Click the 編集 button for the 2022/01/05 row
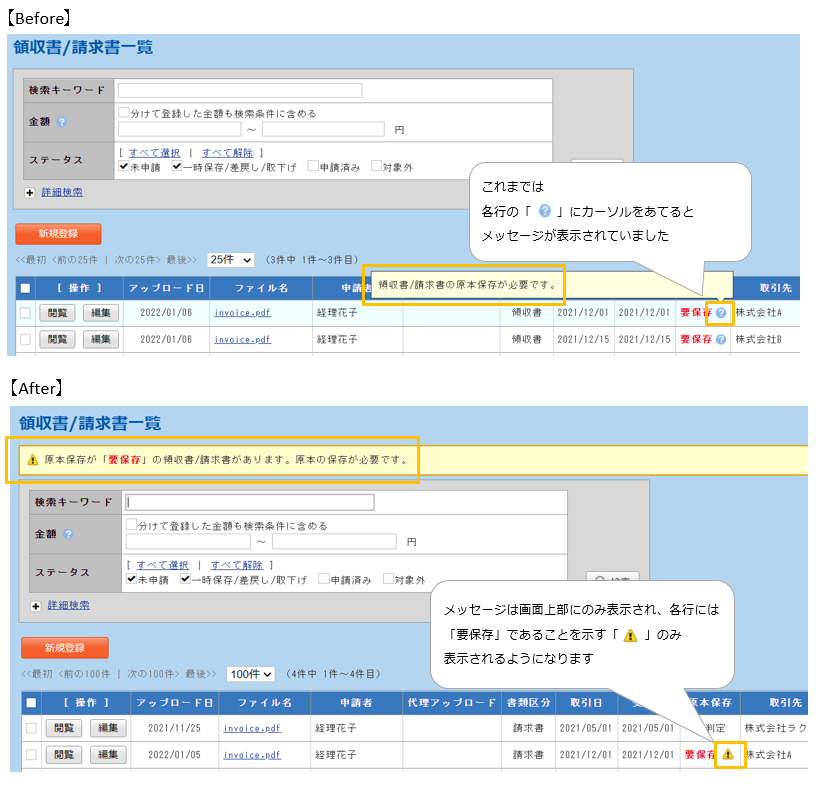This screenshot has width=821, height=785. click(x=109, y=755)
